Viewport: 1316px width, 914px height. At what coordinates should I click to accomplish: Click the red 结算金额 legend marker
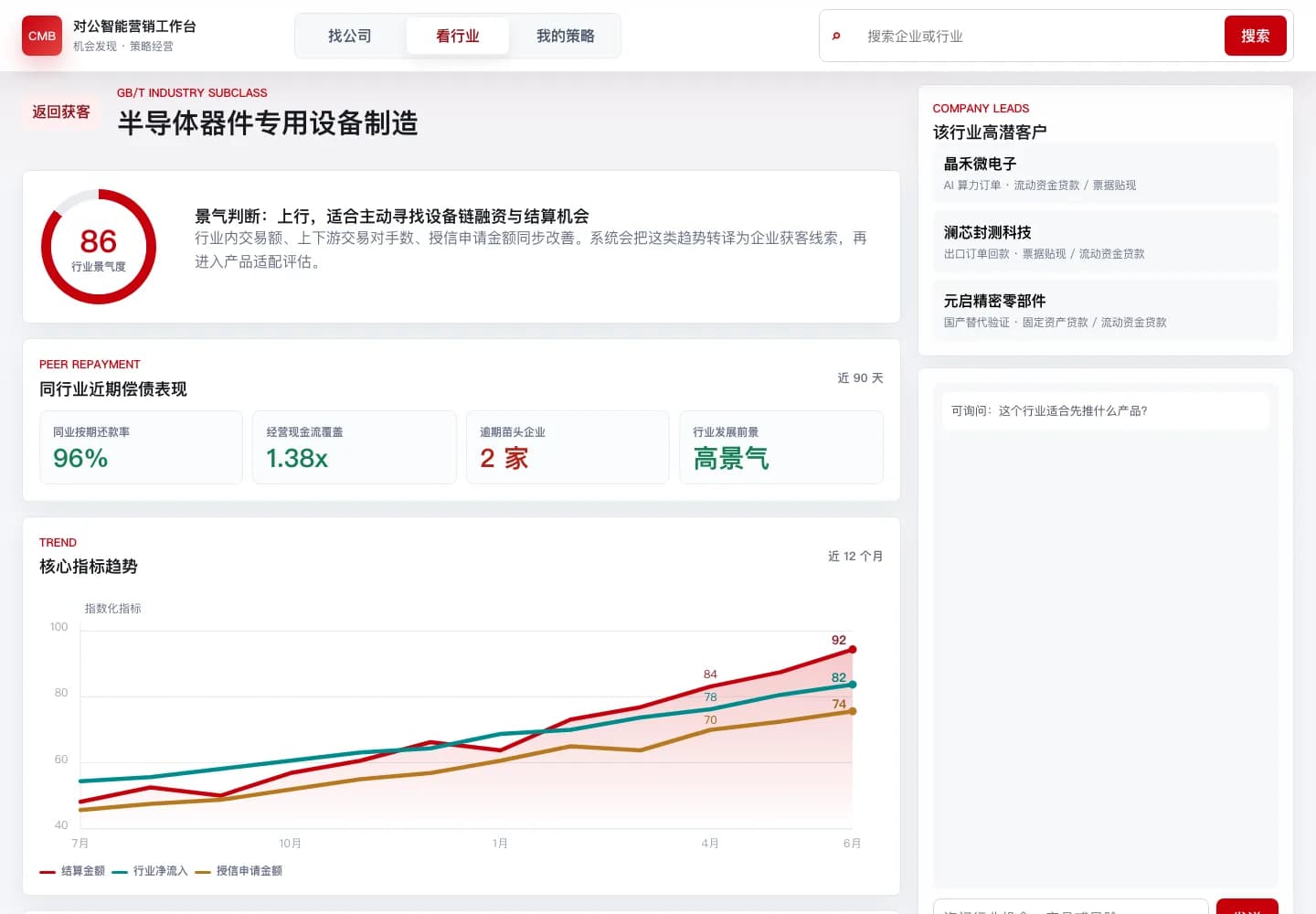[48, 872]
